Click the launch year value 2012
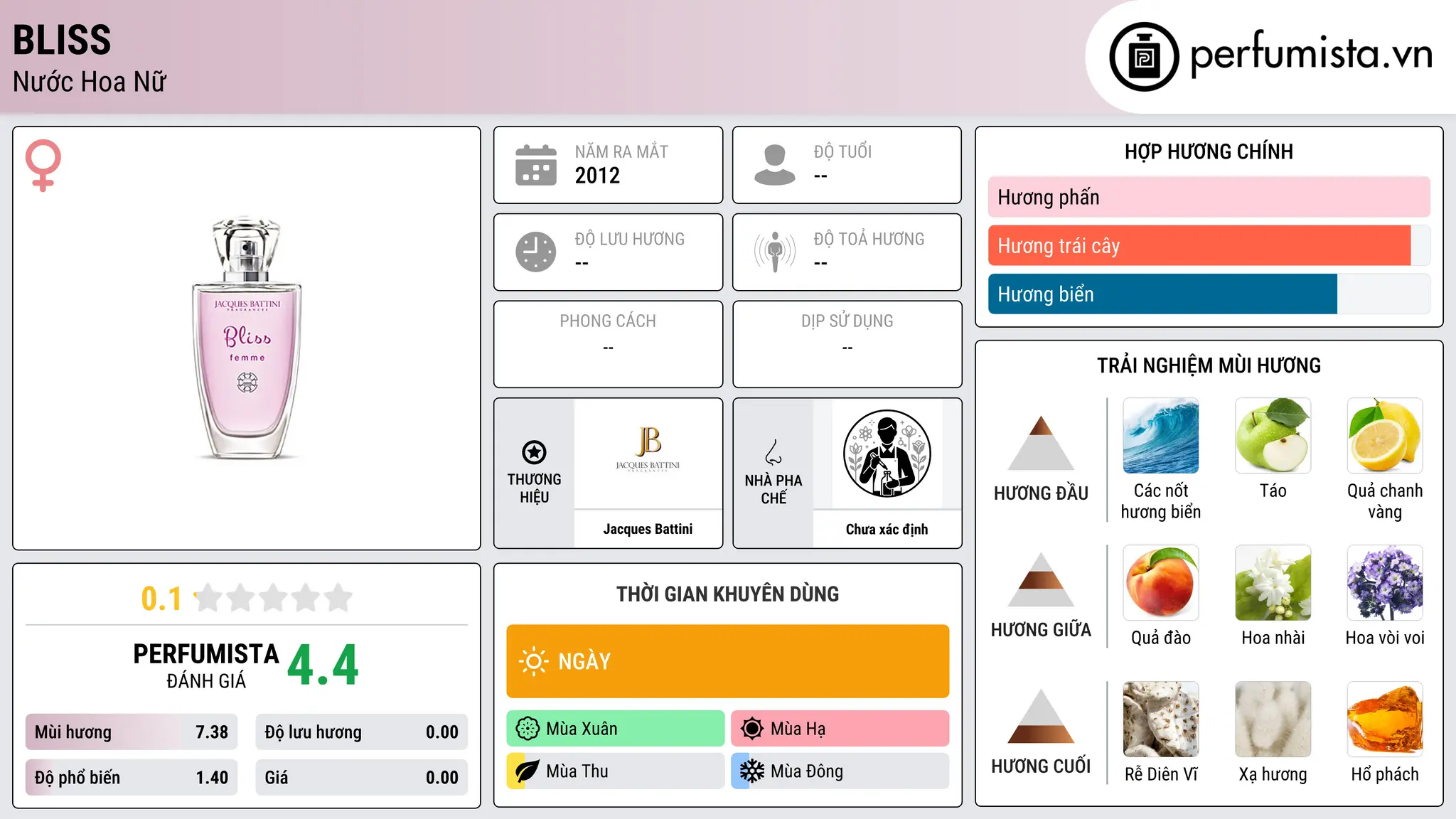Viewport: 1456px width, 819px height. click(x=597, y=176)
